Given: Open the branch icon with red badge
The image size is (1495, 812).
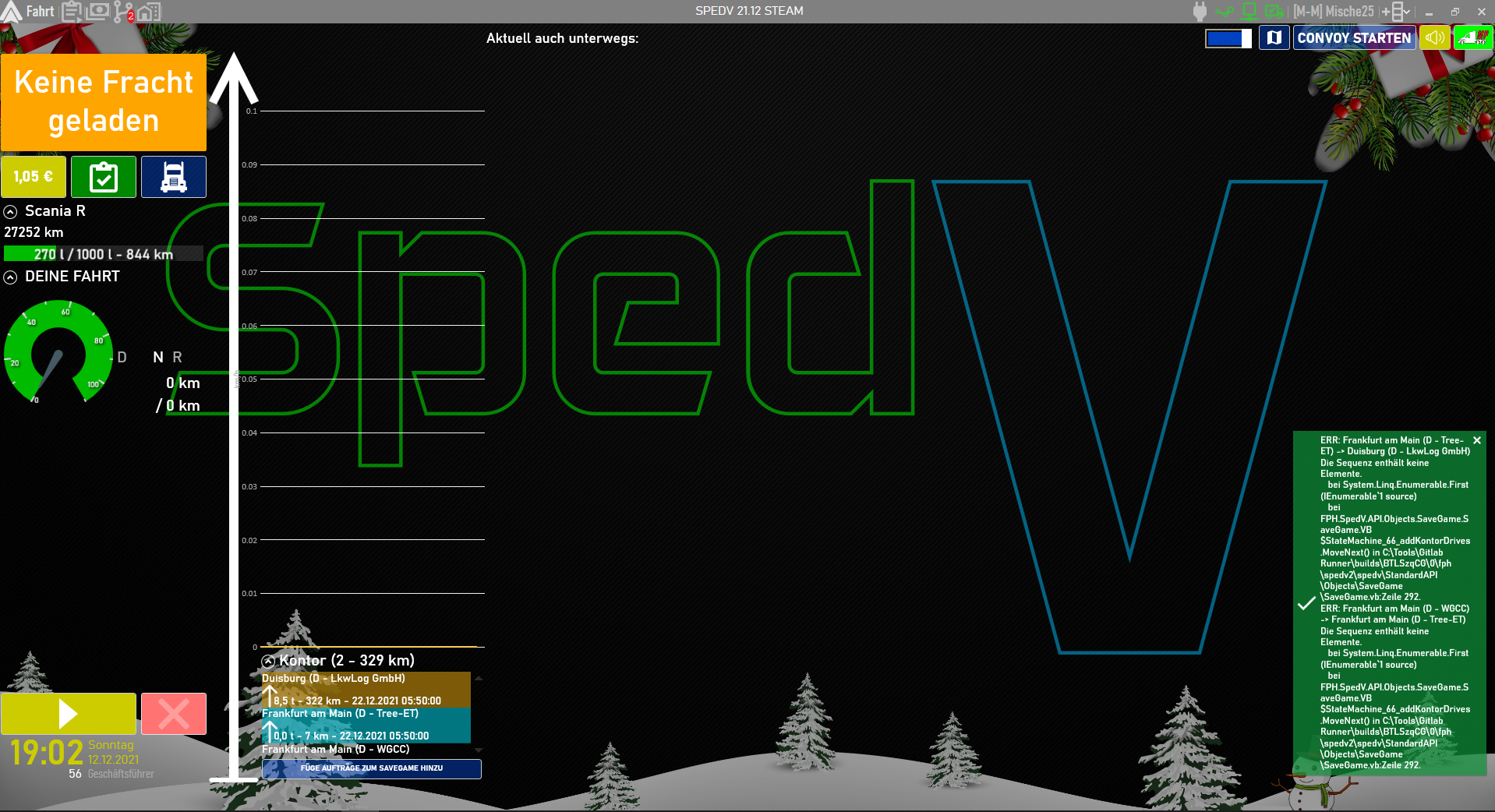Looking at the screenshot, I should 123,12.
